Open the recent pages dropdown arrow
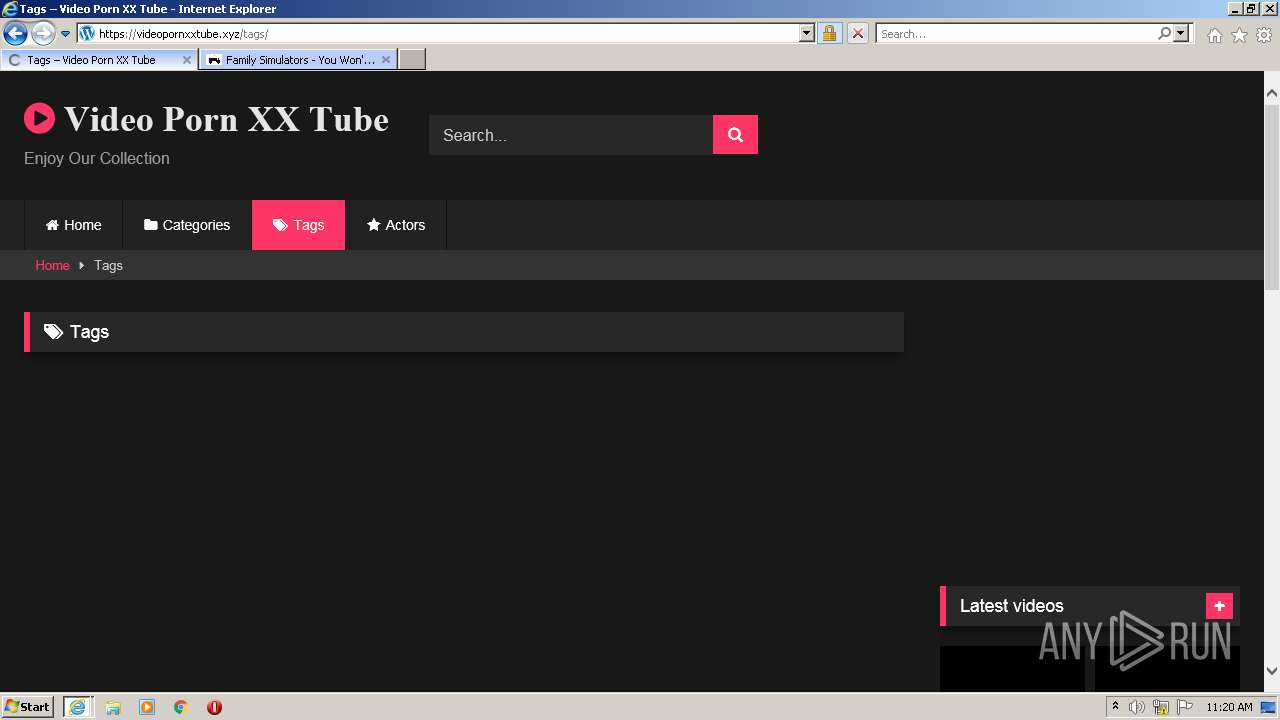The height and width of the screenshot is (720, 1280). (x=66, y=33)
